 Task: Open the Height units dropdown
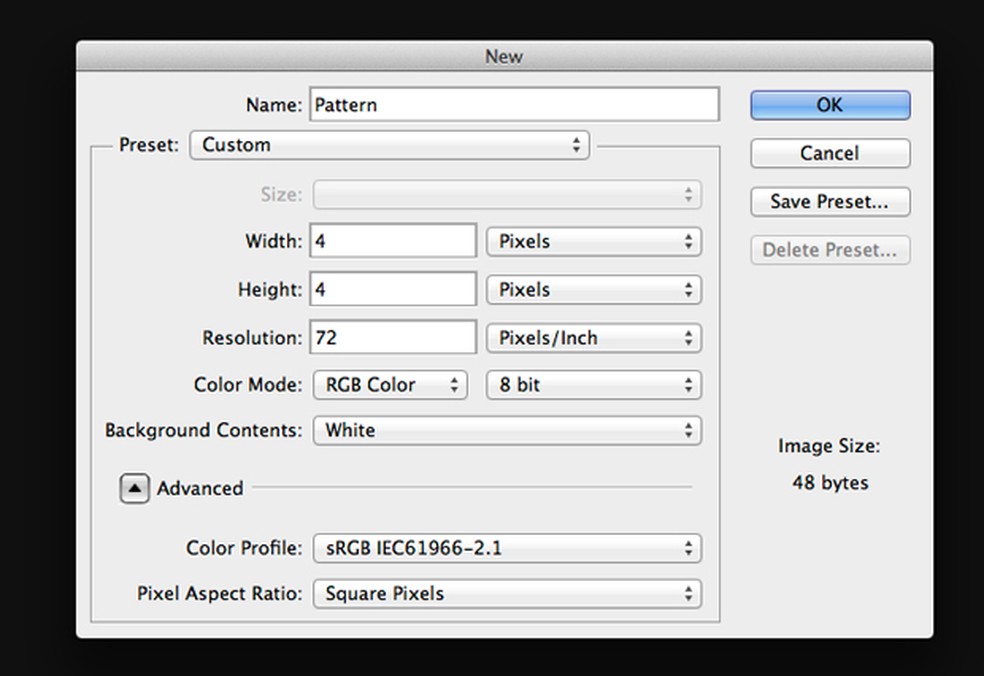pyautogui.click(x=594, y=290)
